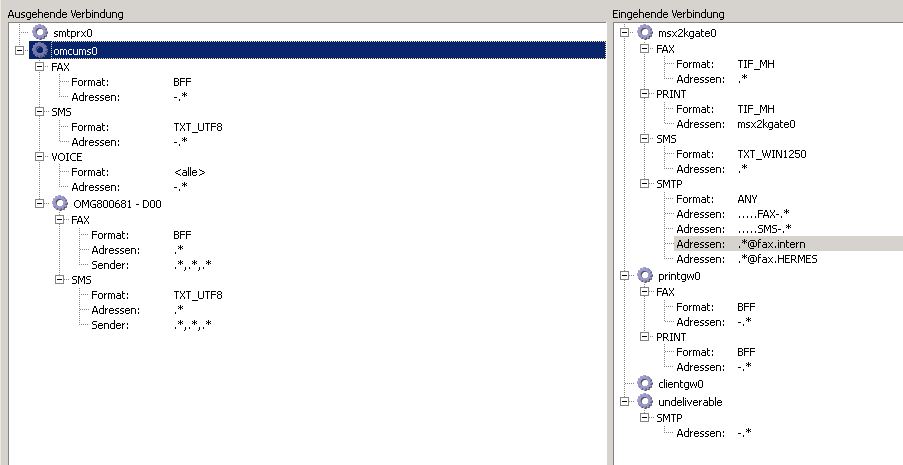903x465 pixels.
Task: Collapse the omcums0 tree node
Action: [22, 50]
